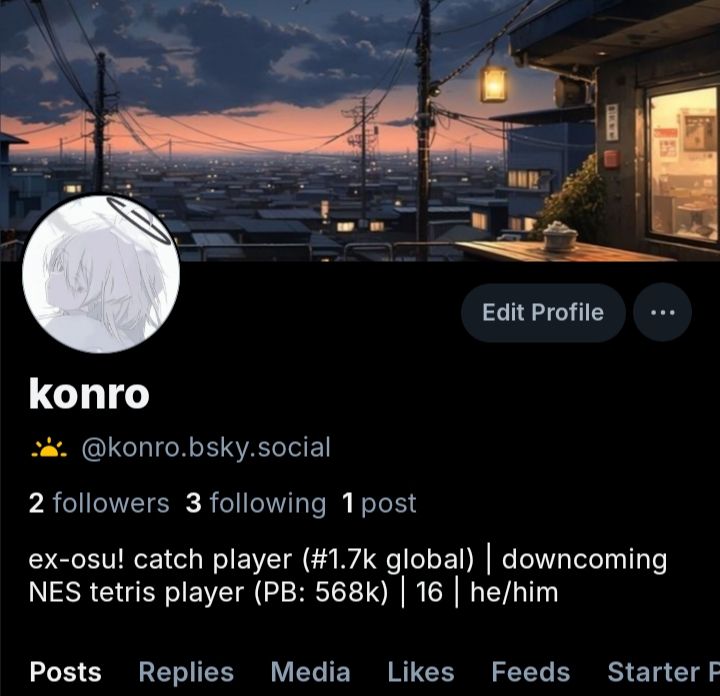This screenshot has width=720, height=696.
Task: Open the Replies tab
Action: (x=186, y=672)
